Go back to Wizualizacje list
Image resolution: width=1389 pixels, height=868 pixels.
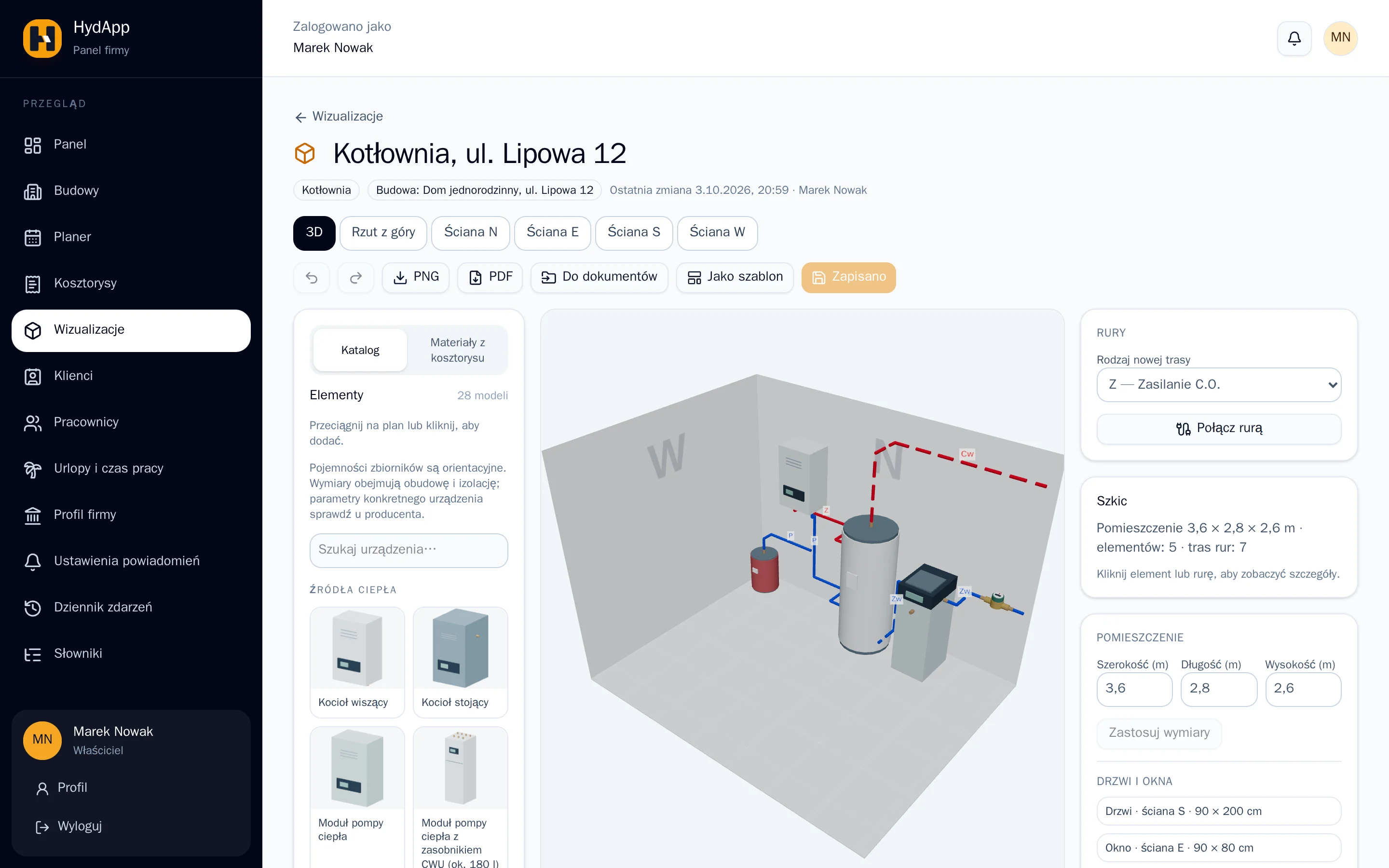coord(339,117)
